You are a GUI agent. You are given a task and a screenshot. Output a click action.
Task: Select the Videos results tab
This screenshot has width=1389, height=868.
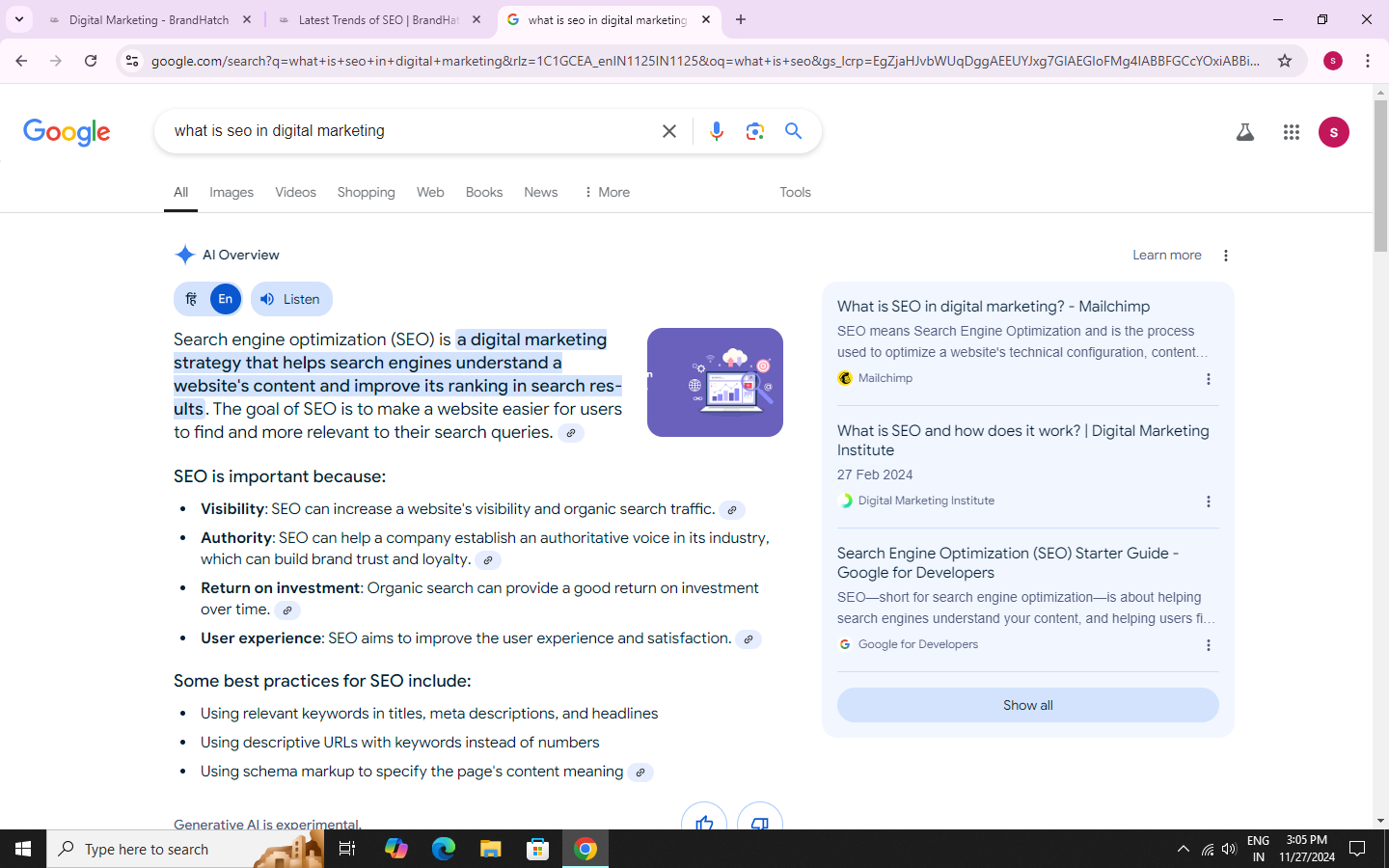(x=295, y=192)
